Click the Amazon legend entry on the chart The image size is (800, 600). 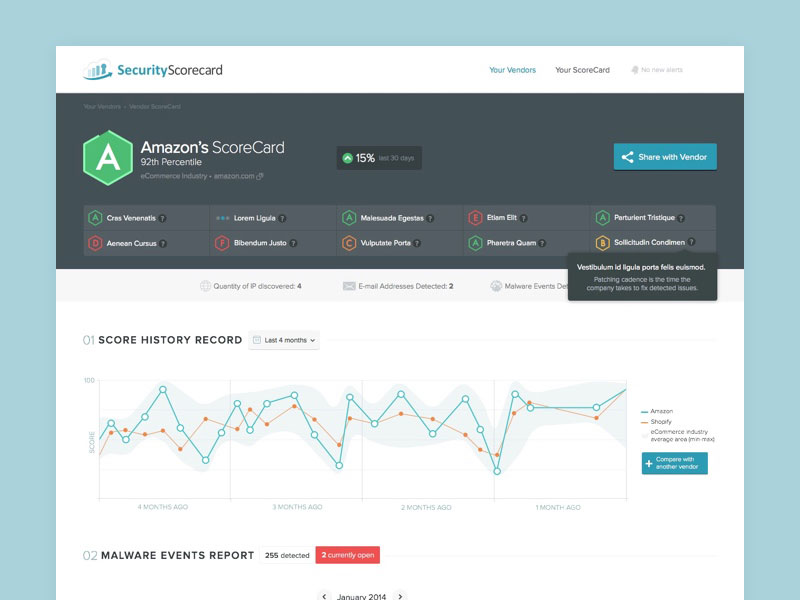point(661,411)
